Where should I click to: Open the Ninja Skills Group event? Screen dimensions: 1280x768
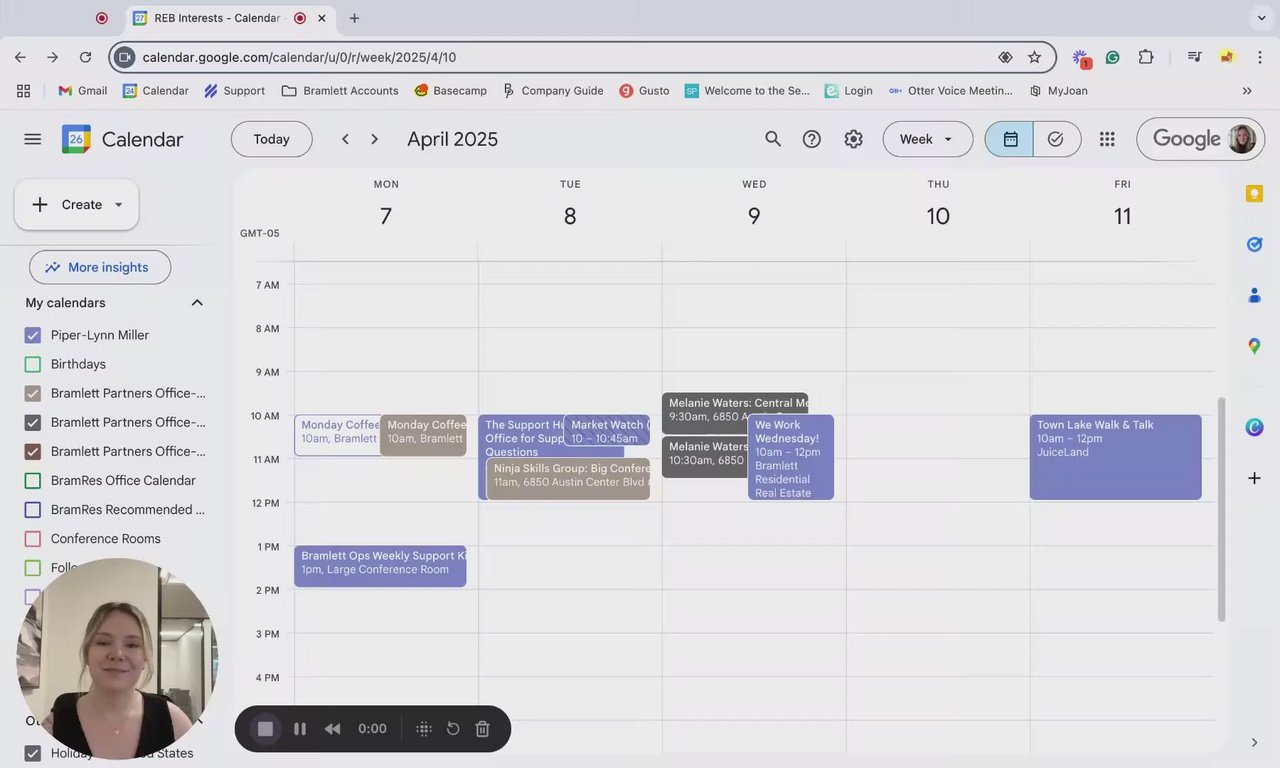568,478
